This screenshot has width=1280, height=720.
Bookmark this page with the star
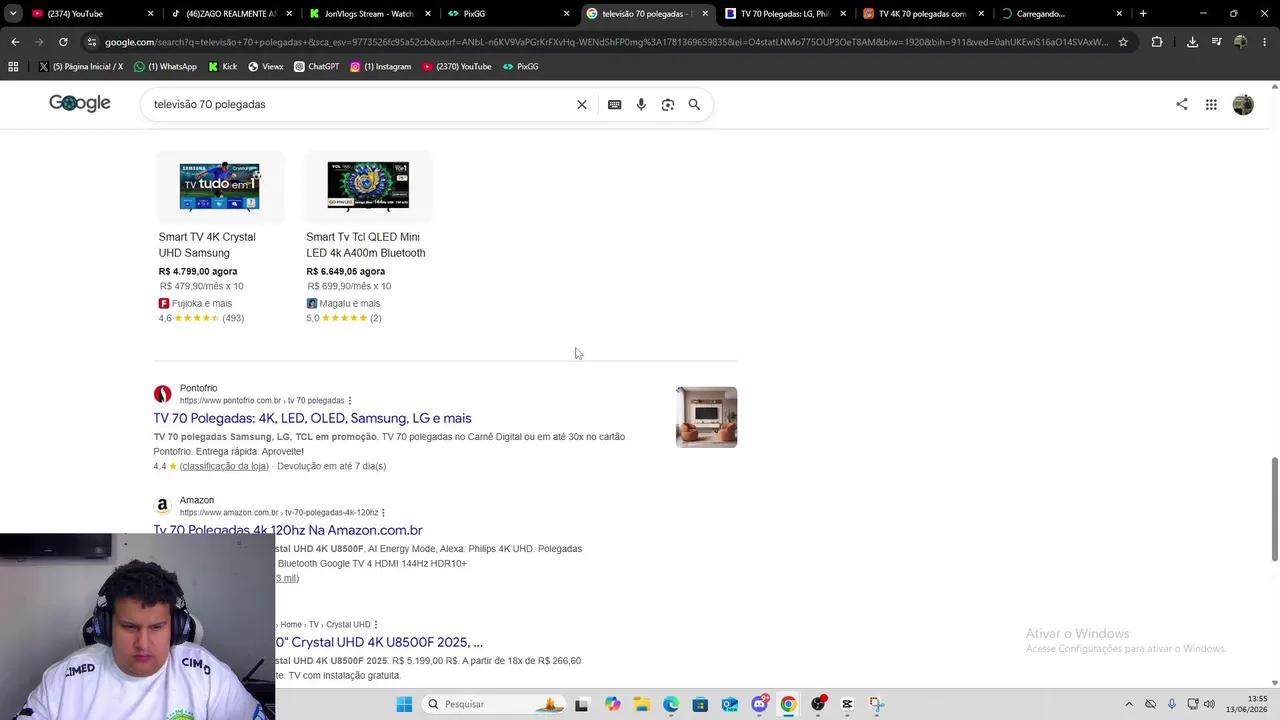[x=1123, y=42]
